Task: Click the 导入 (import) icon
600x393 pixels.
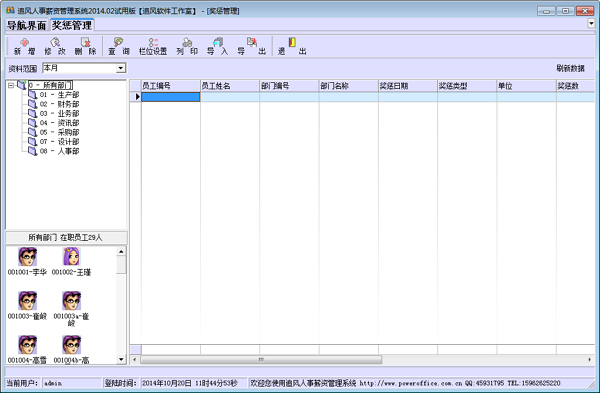Action: 217,46
